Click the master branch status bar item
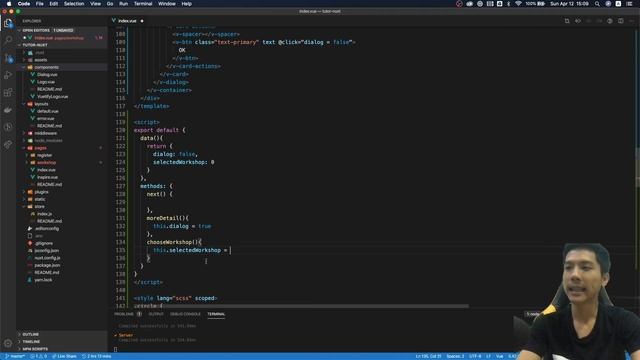 (x=15, y=356)
